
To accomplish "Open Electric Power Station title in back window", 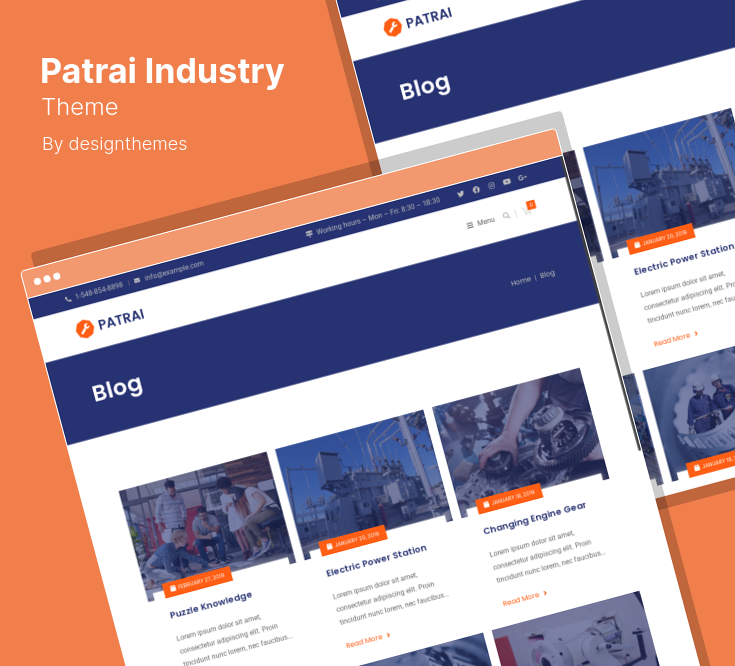I will point(684,259).
